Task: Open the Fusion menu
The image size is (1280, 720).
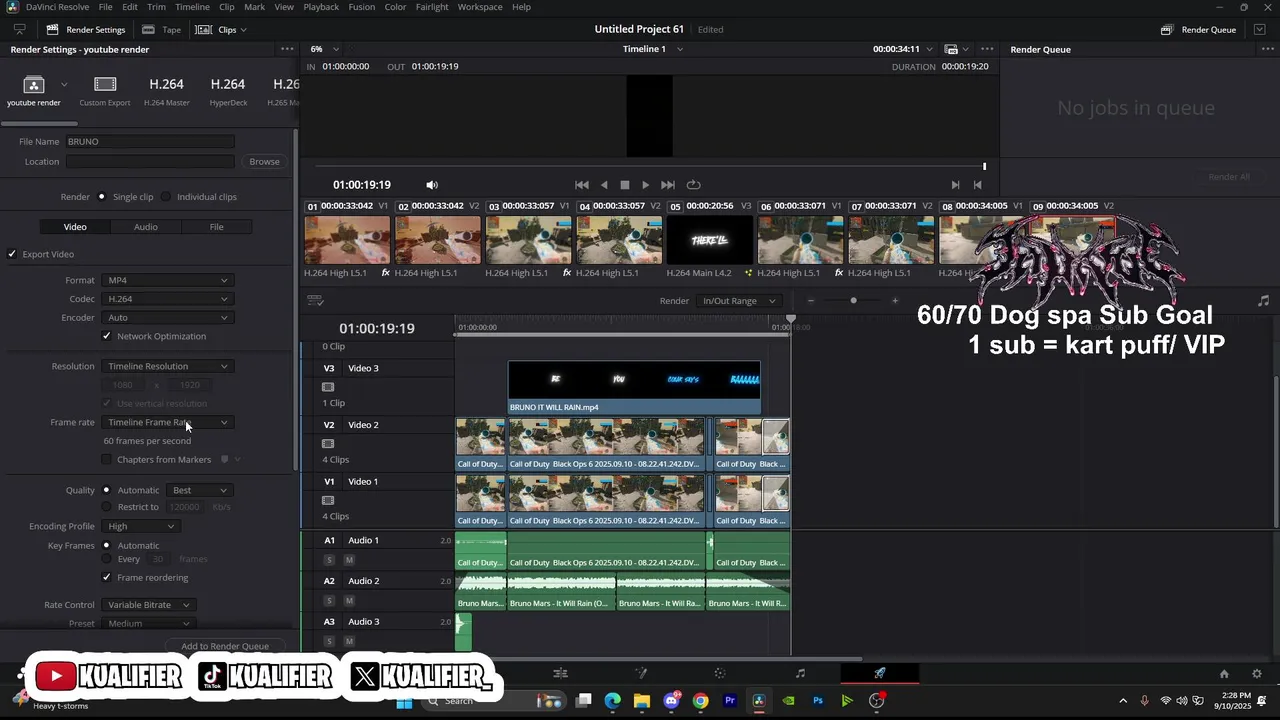Action: 362,7
